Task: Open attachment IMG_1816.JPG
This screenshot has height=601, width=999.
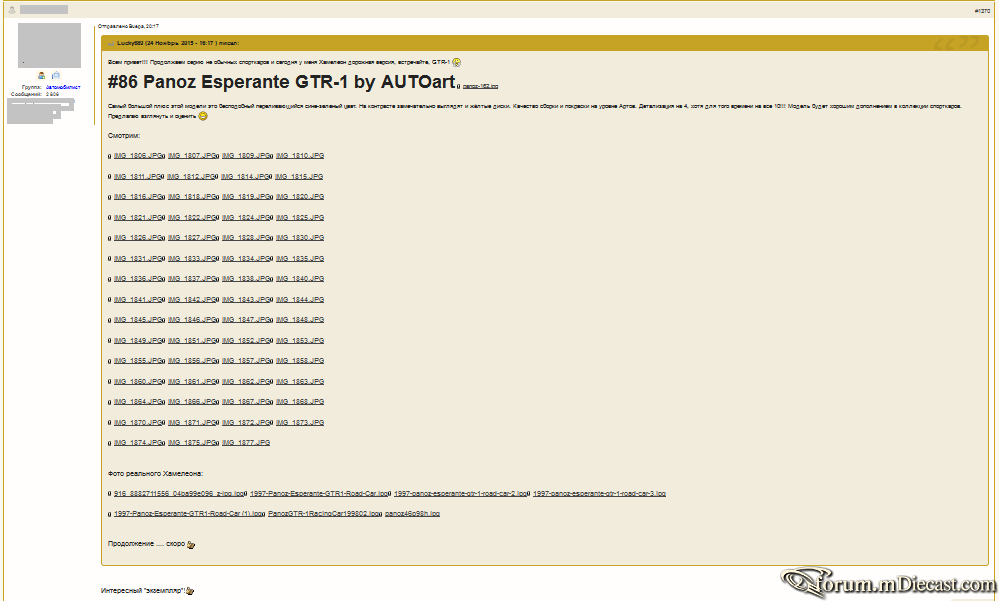Action: (138, 197)
